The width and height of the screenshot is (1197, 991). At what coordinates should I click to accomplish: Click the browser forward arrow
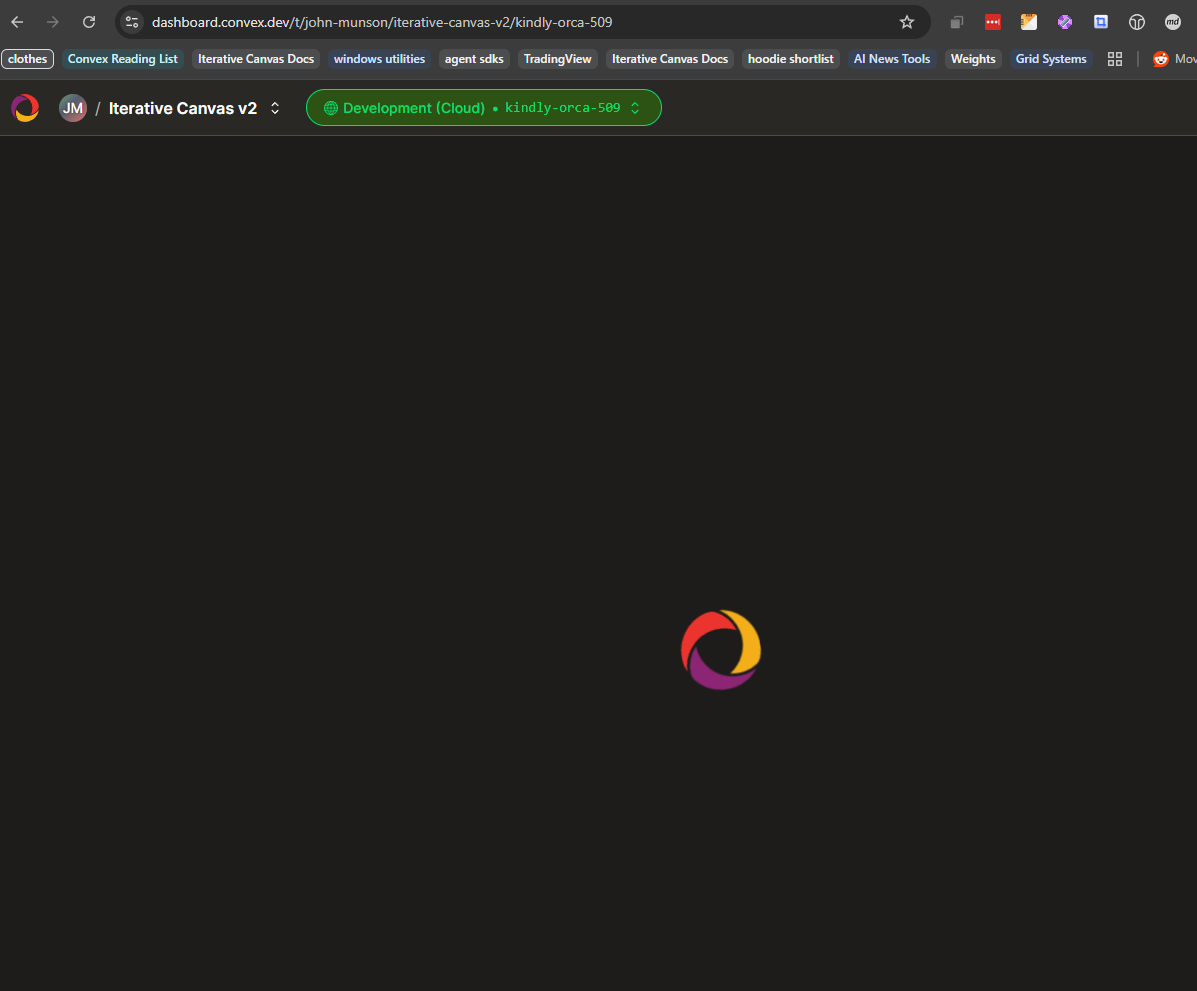53,22
